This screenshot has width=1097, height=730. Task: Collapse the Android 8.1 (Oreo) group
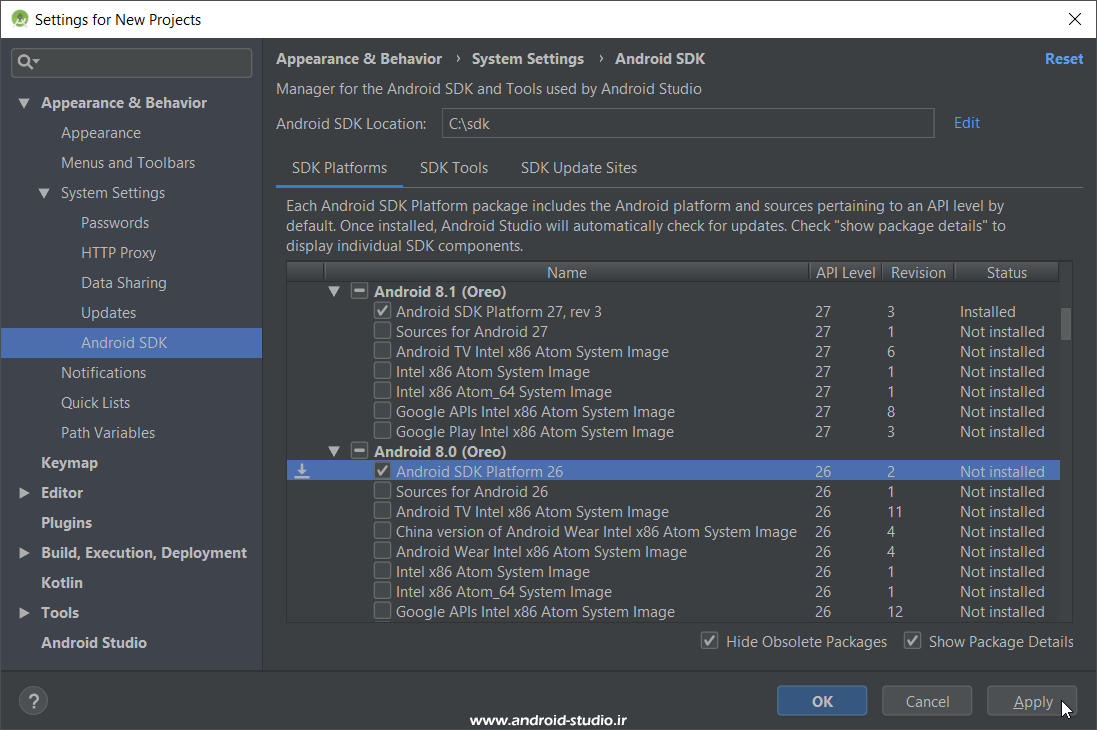[x=334, y=292]
